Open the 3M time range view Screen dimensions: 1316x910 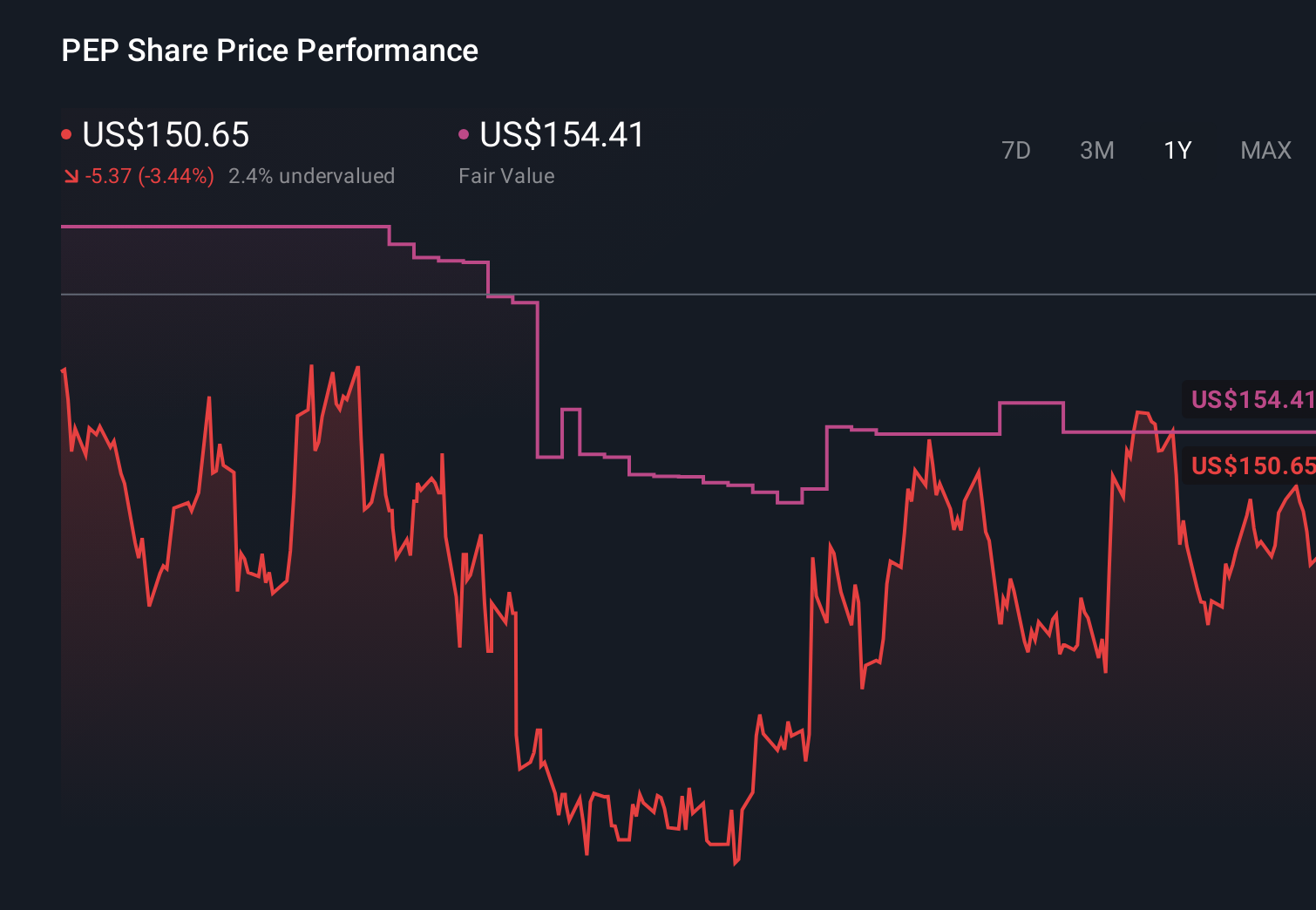(x=1096, y=150)
